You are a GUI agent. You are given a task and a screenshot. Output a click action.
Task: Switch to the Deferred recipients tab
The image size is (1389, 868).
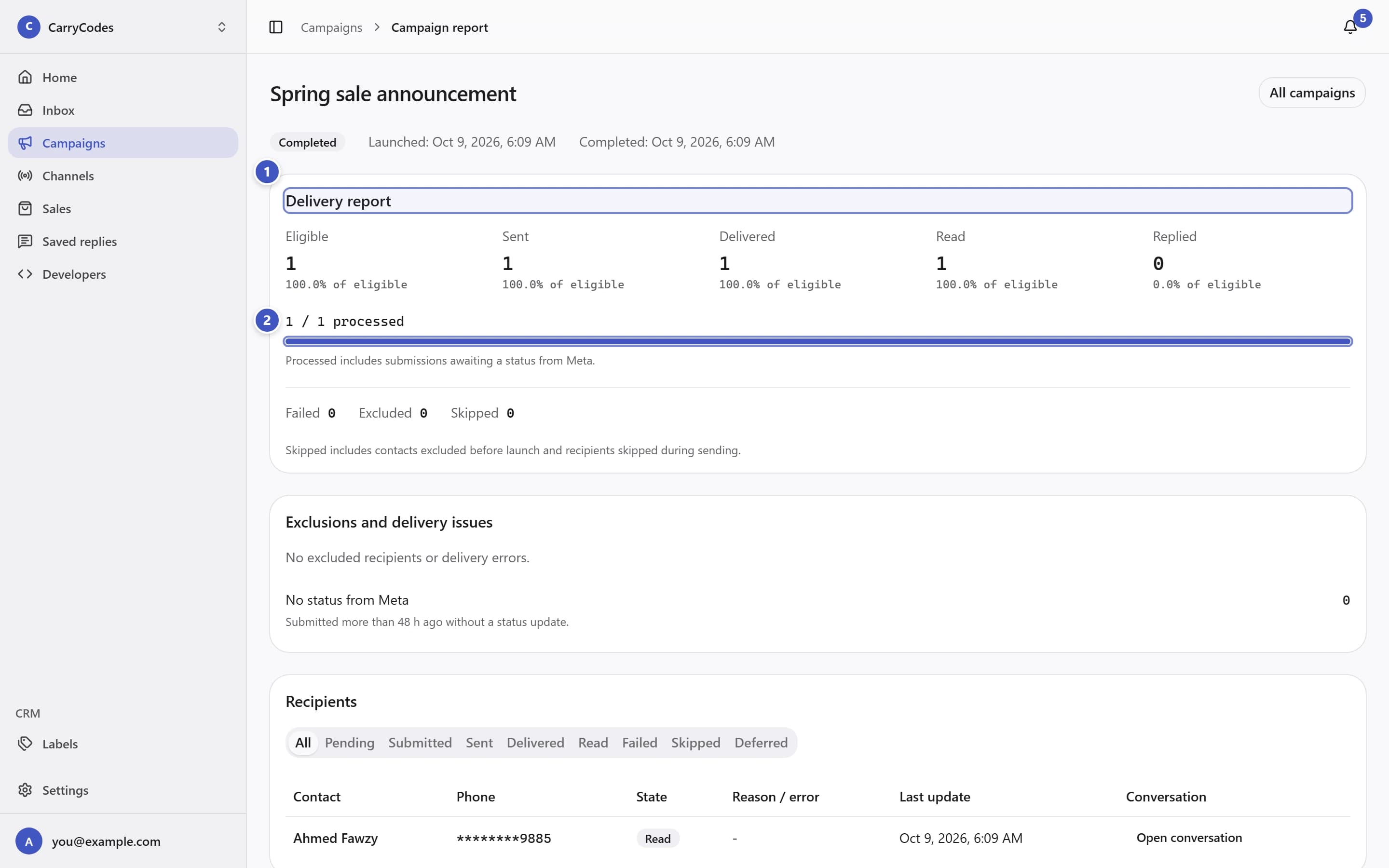(x=761, y=742)
